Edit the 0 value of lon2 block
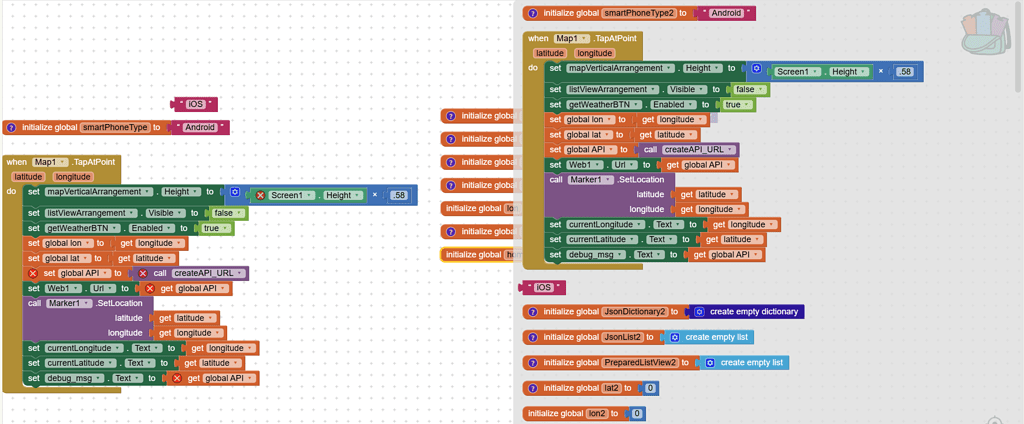 [637, 414]
